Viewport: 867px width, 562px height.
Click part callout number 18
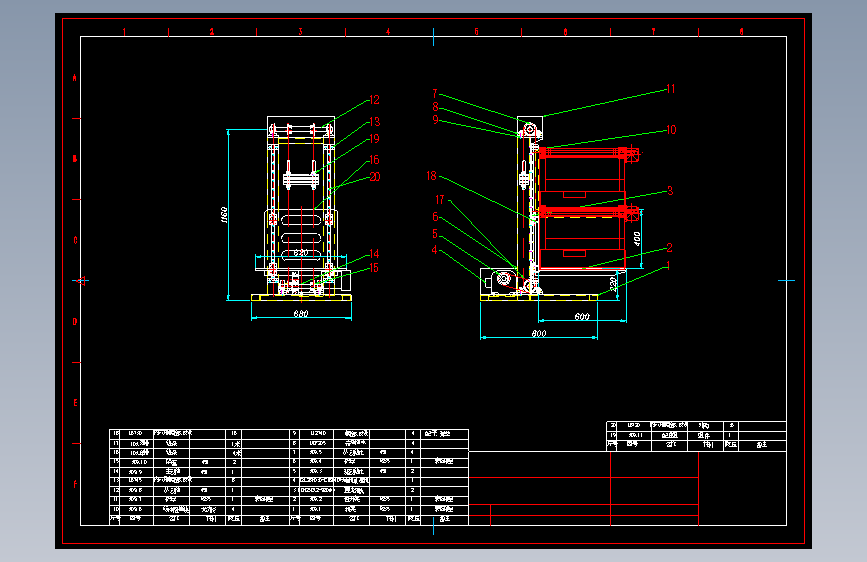click(431, 176)
